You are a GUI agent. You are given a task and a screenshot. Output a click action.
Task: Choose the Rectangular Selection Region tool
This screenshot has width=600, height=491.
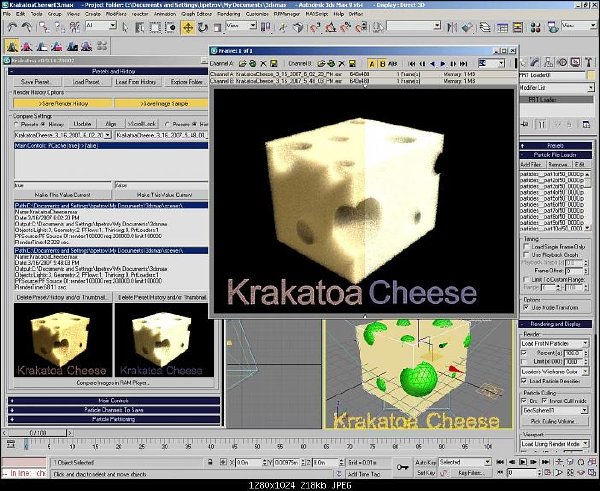coord(155,27)
